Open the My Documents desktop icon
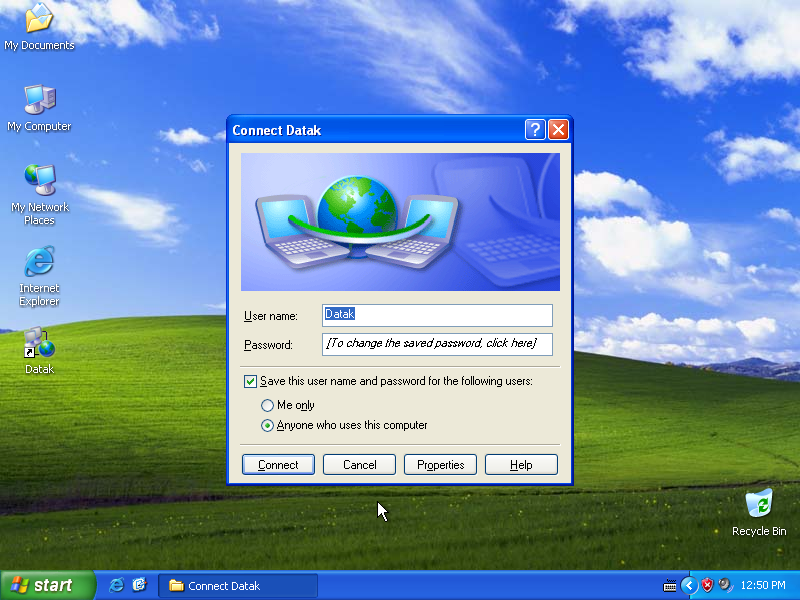The width and height of the screenshot is (800, 600). click(x=39, y=26)
